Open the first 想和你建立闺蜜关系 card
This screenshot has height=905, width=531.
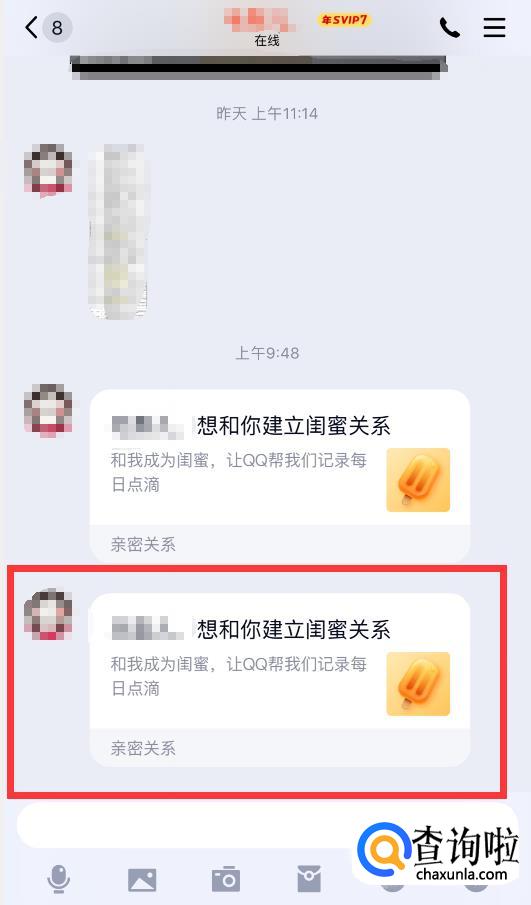(280, 476)
